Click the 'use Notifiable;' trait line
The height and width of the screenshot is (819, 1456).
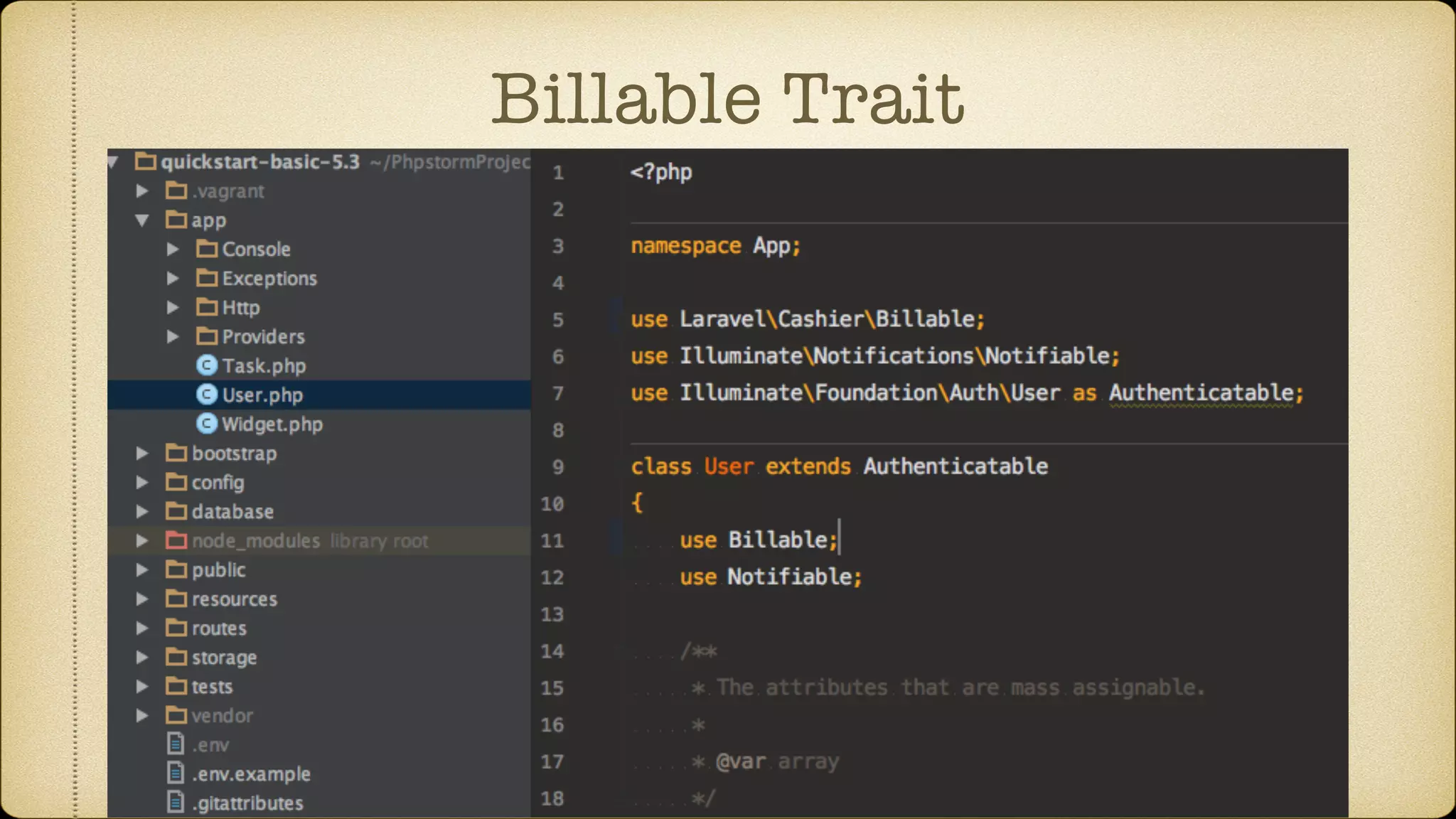(x=771, y=577)
